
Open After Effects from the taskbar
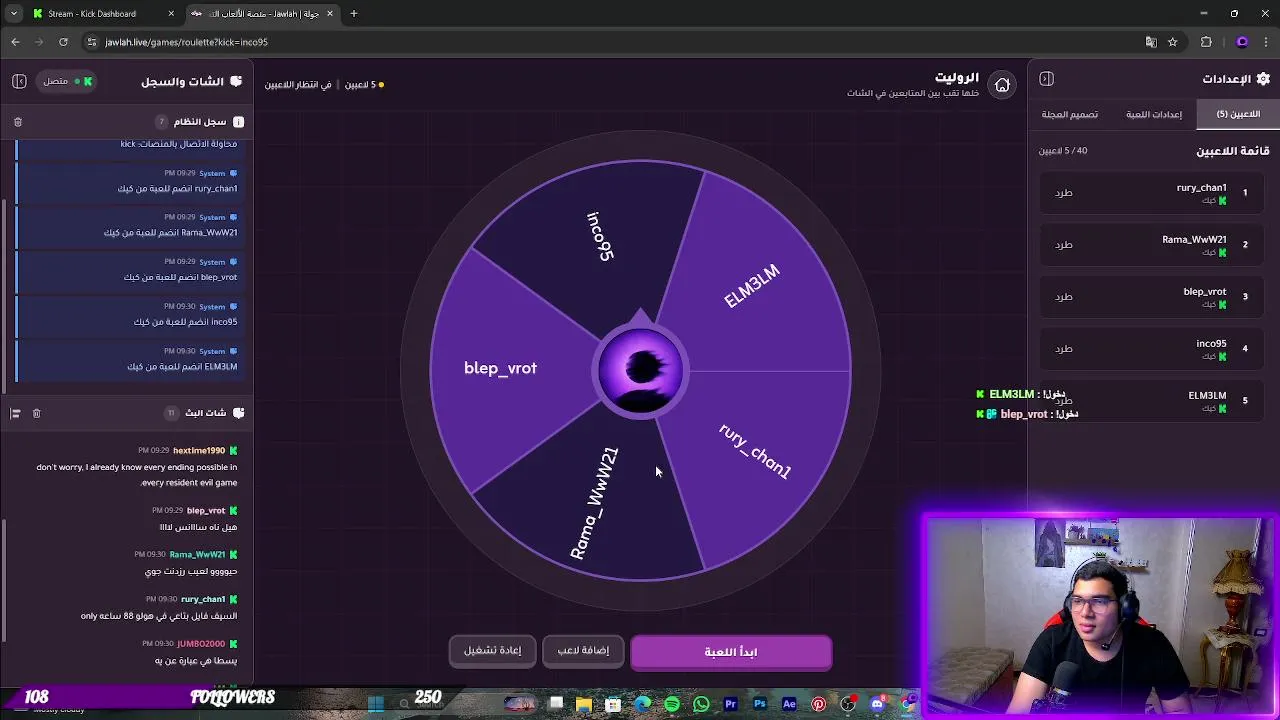click(x=789, y=704)
